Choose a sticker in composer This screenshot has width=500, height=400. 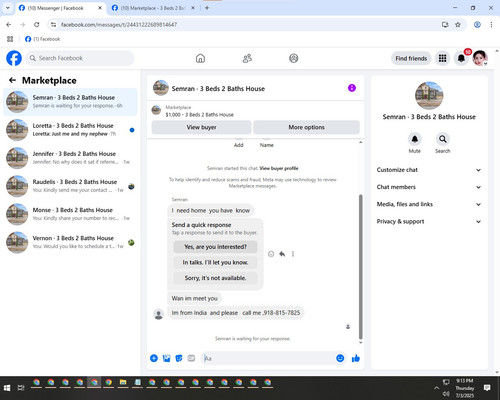click(179, 358)
